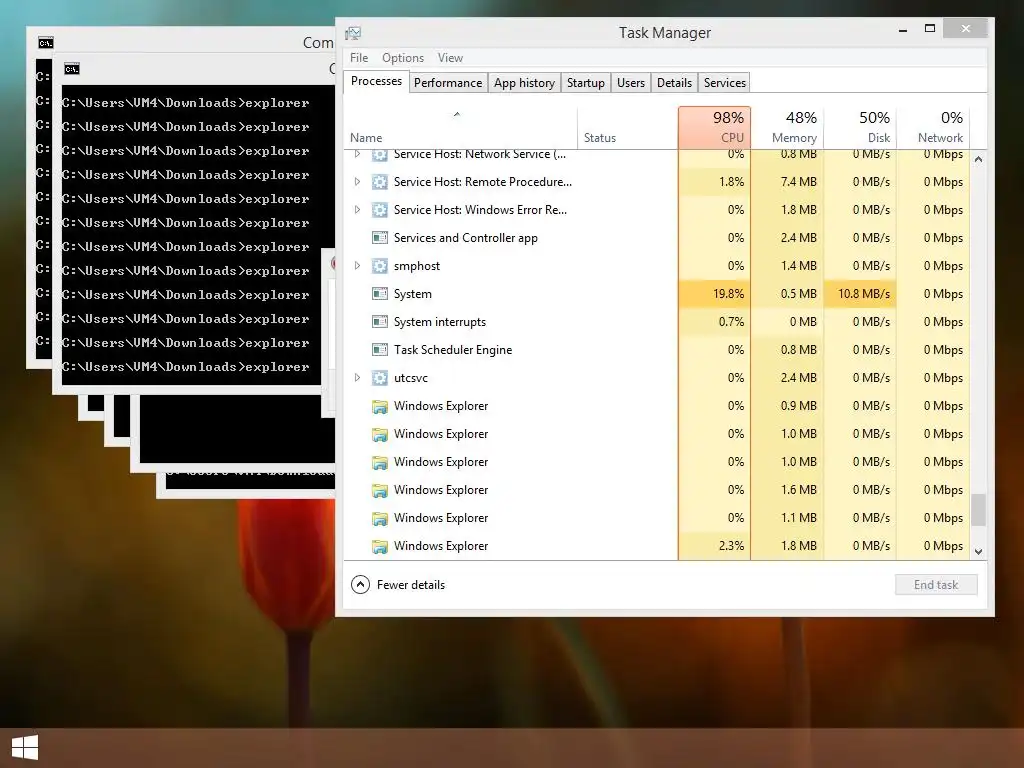Viewport: 1024px width, 768px height.
Task: Click the process list scrollbar thumb
Action: coord(978,510)
